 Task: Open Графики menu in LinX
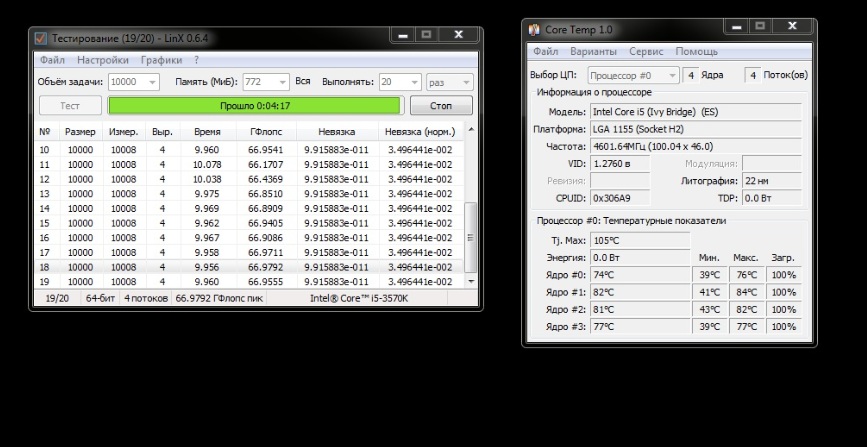tap(161, 60)
